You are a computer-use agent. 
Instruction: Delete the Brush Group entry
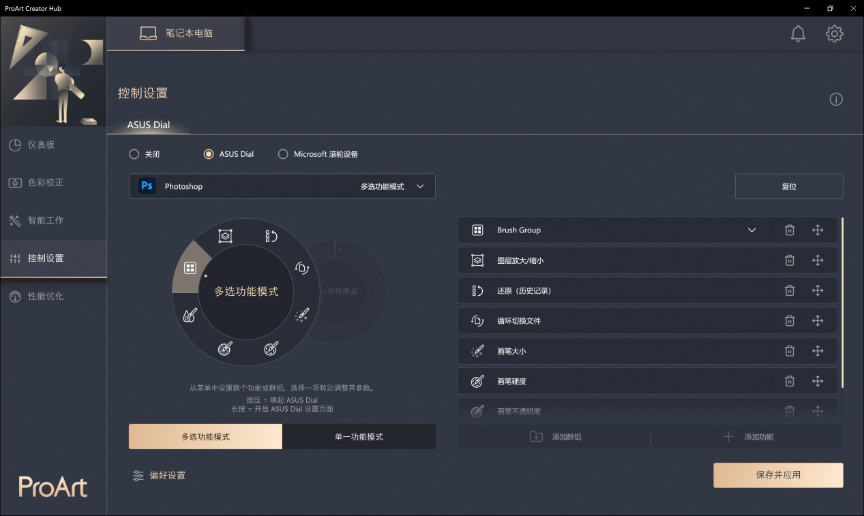pos(790,230)
